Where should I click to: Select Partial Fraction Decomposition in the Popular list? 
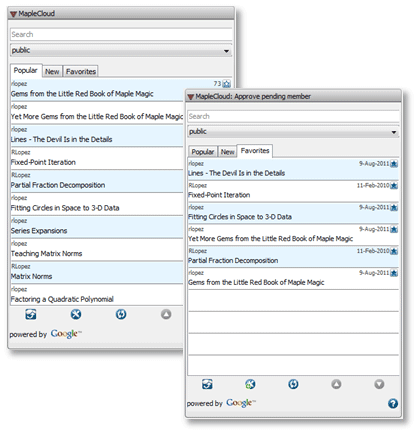click(97, 181)
